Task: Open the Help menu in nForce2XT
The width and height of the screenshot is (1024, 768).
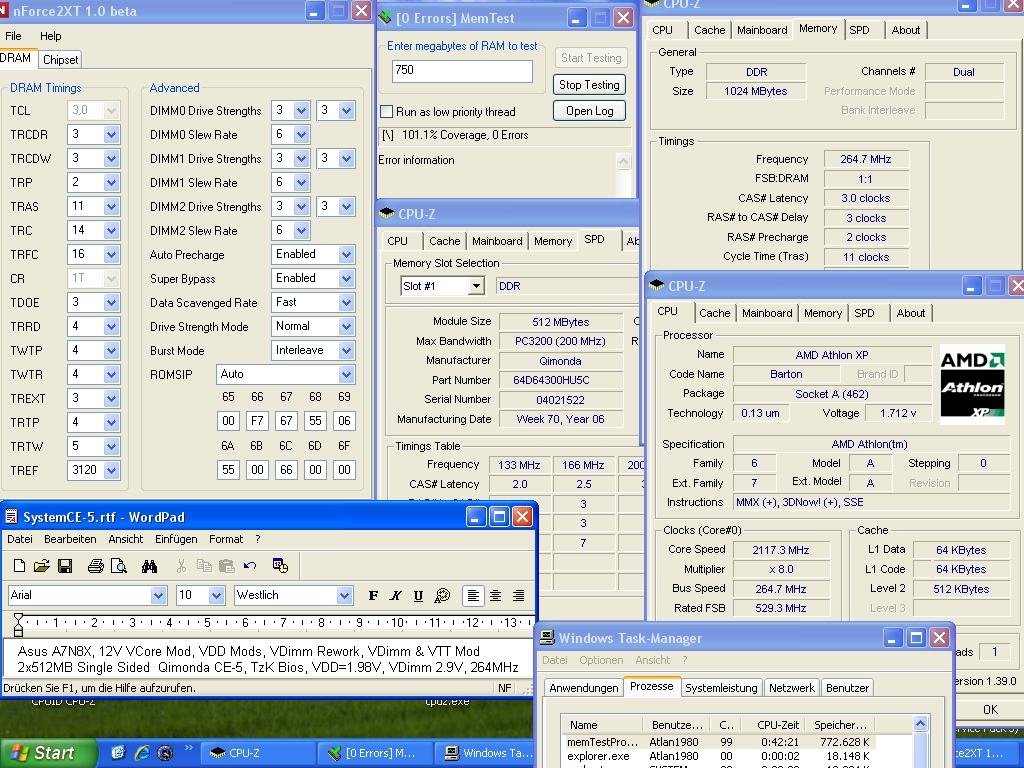Action: pos(50,36)
